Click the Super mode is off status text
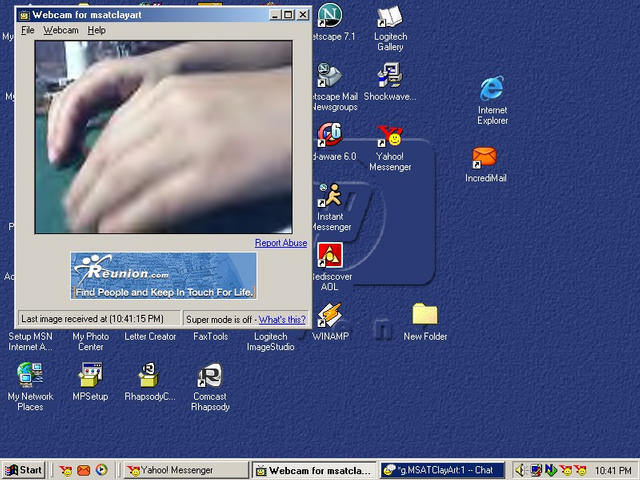Screen dimensions: 640x480 pos(219,320)
